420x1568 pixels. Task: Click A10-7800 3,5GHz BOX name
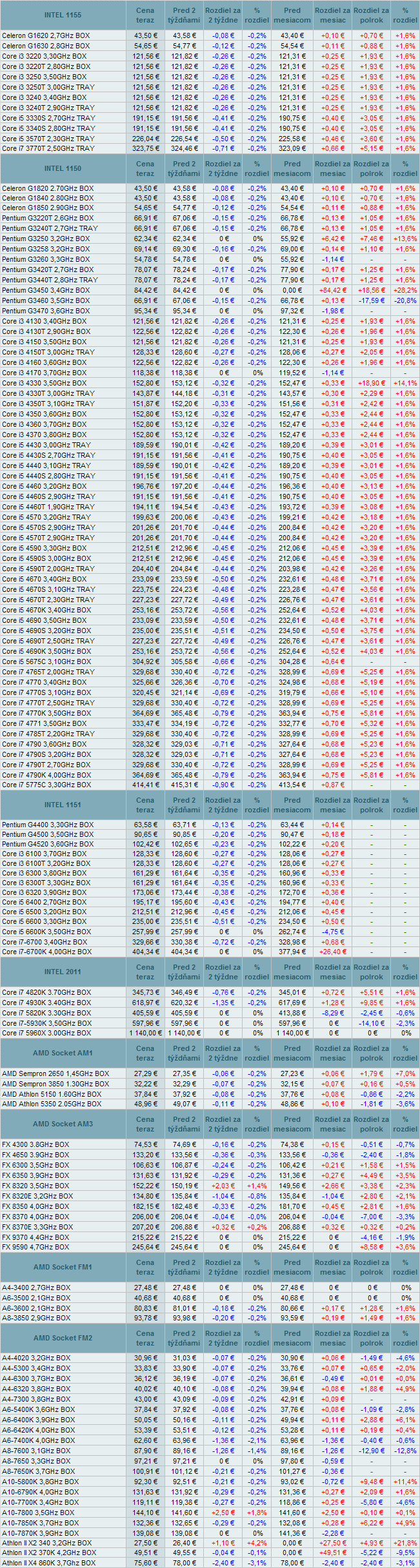click(38, 1513)
